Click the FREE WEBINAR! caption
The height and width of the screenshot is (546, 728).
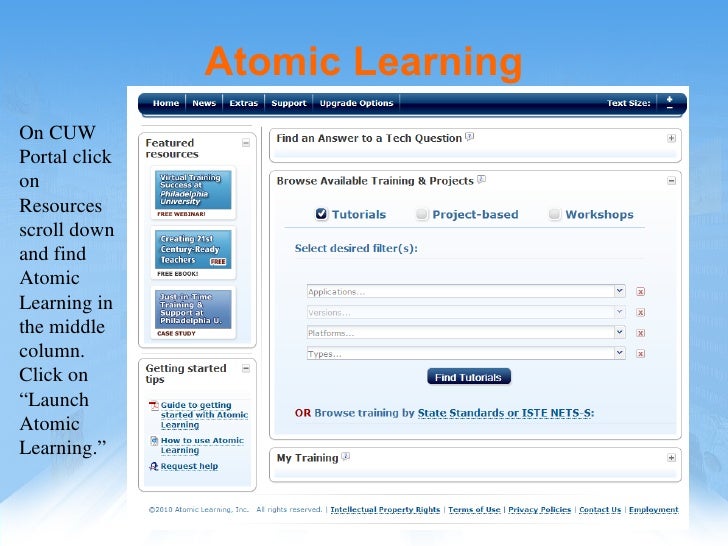(x=181, y=214)
